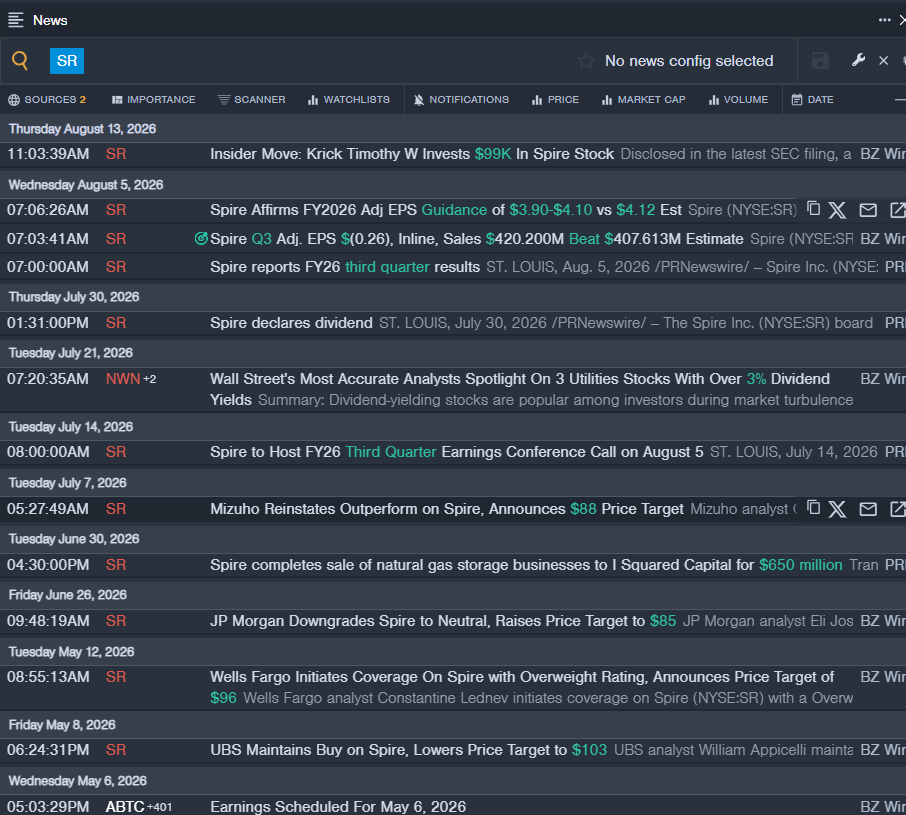This screenshot has height=815, width=906.
Task: Open Spire Affirms FY2026 Guidance in new window
Action: 898,210
